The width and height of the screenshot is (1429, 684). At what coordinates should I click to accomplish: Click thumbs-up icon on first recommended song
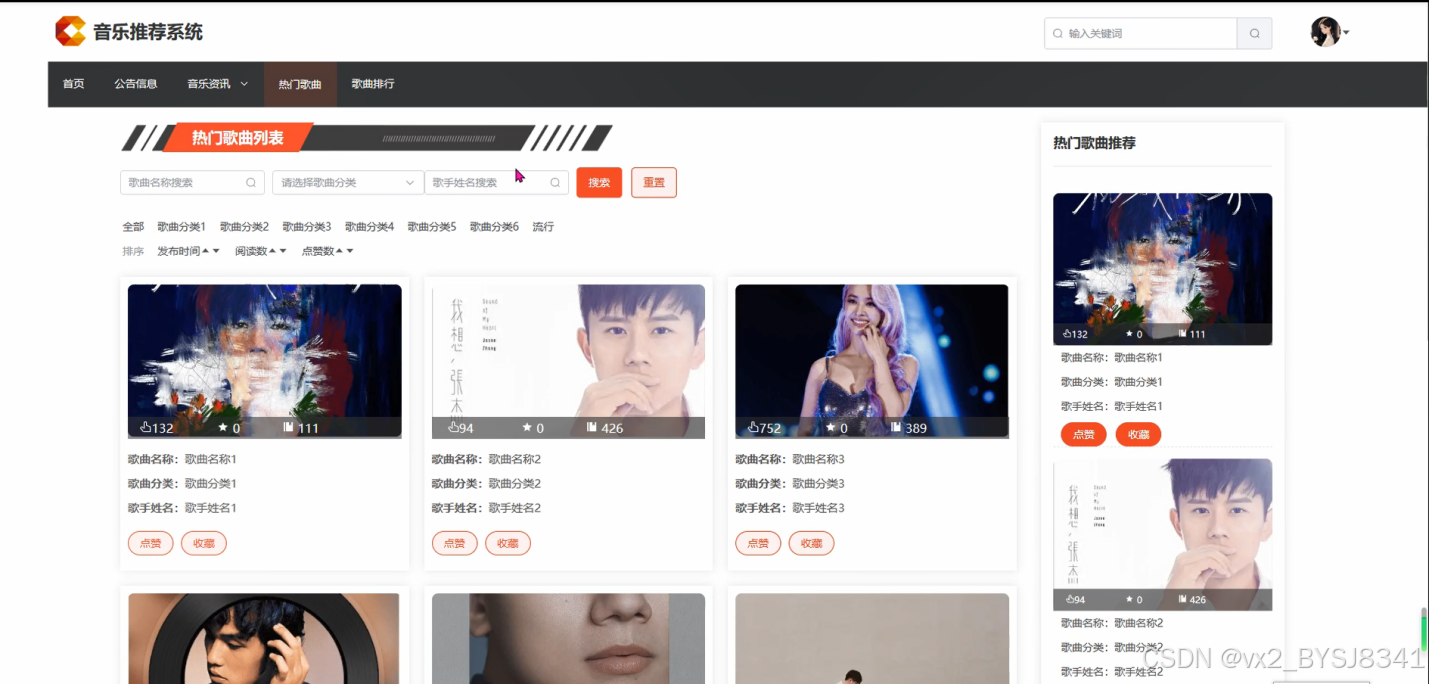pyautogui.click(x=1067, y=334)
